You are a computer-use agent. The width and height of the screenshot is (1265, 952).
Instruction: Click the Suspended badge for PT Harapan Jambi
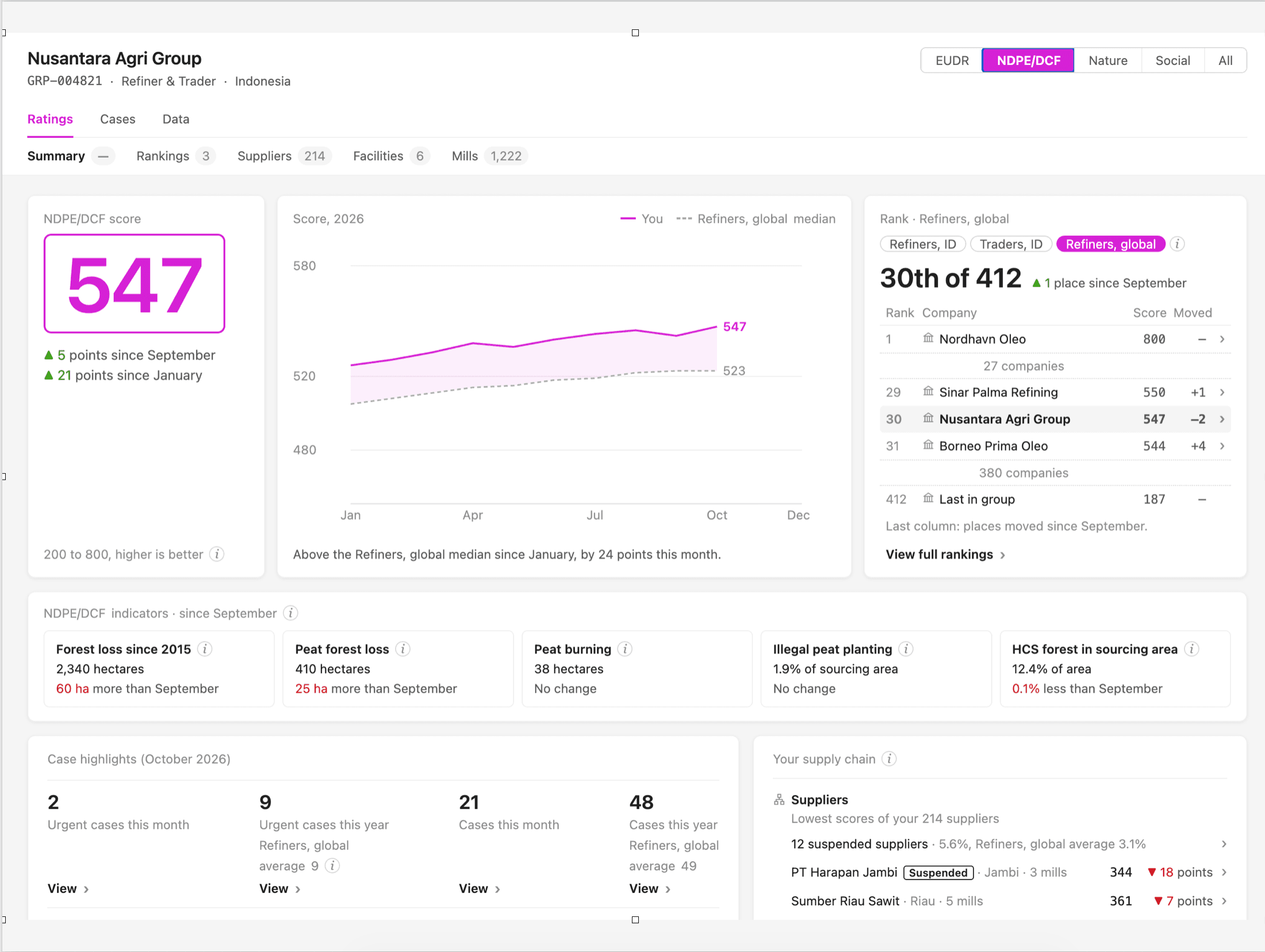pyautogui.click(x=938, y=873)
